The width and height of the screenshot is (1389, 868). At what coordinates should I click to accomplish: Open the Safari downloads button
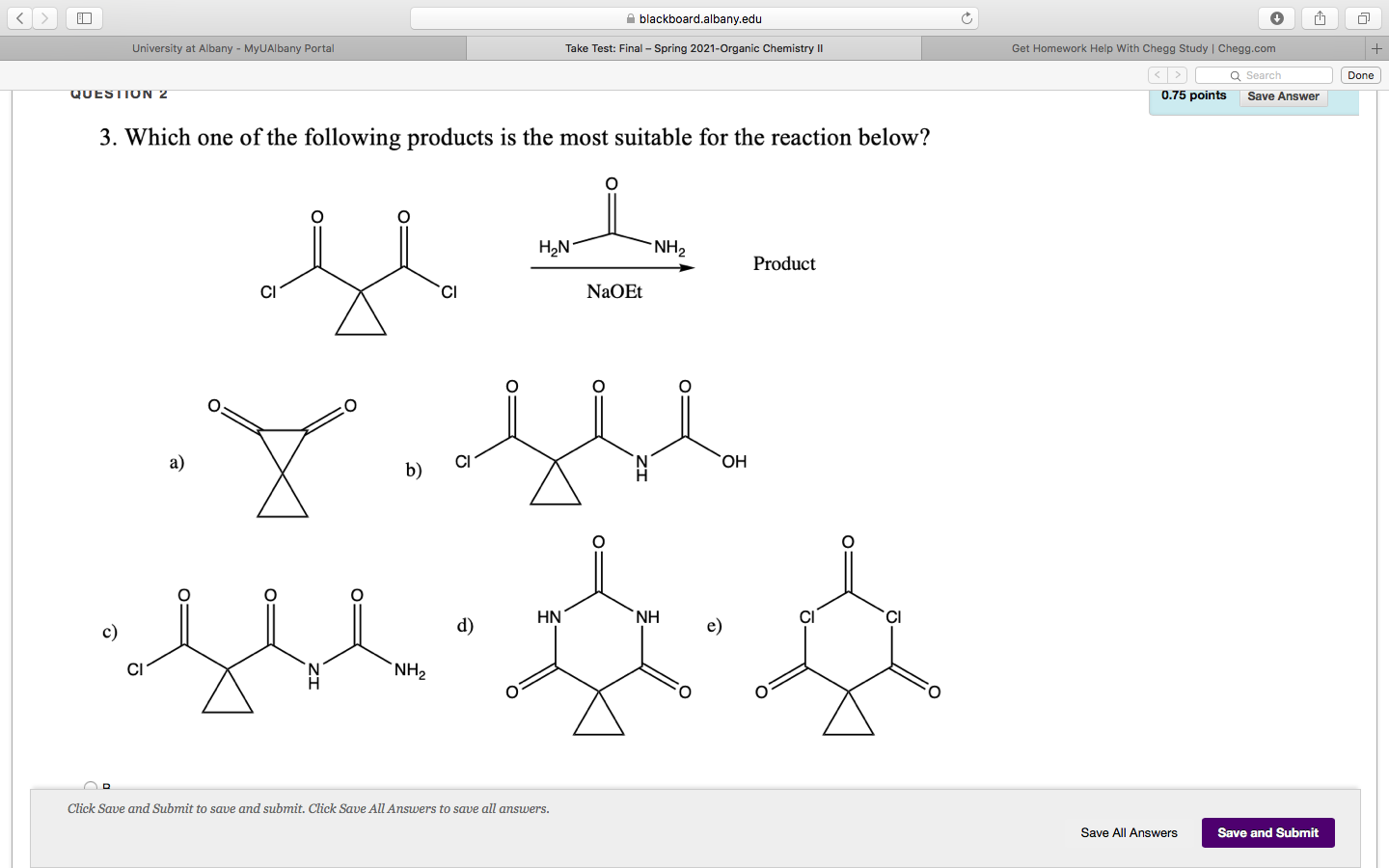(x=1277, y=18)
